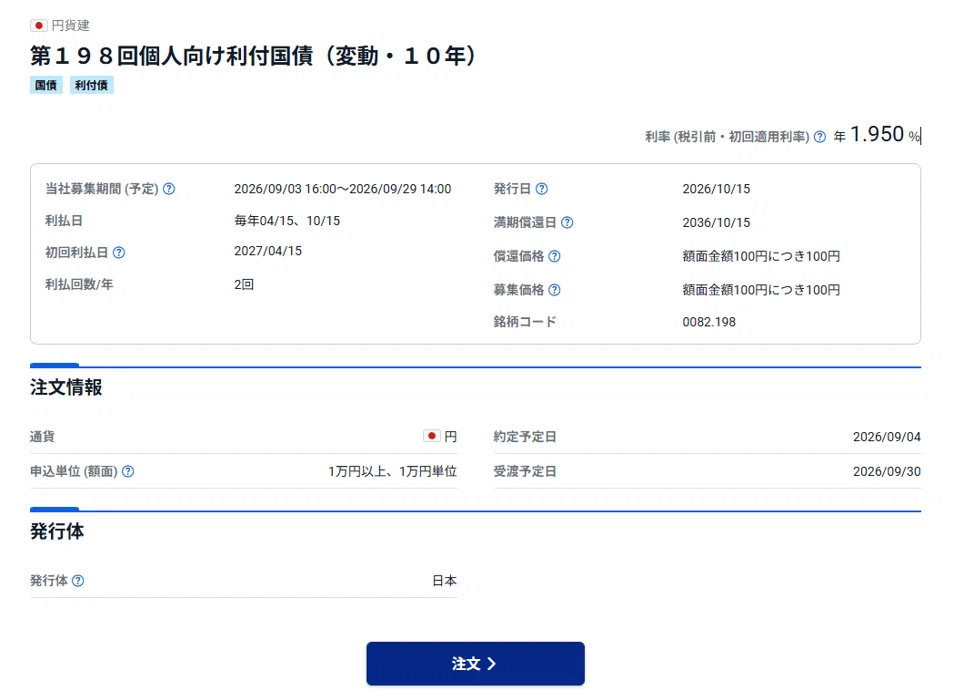The width and height of the screenshot is (964, 691).
Task: Click the help icon beside 初回利払日
Action: coord(119,253)
